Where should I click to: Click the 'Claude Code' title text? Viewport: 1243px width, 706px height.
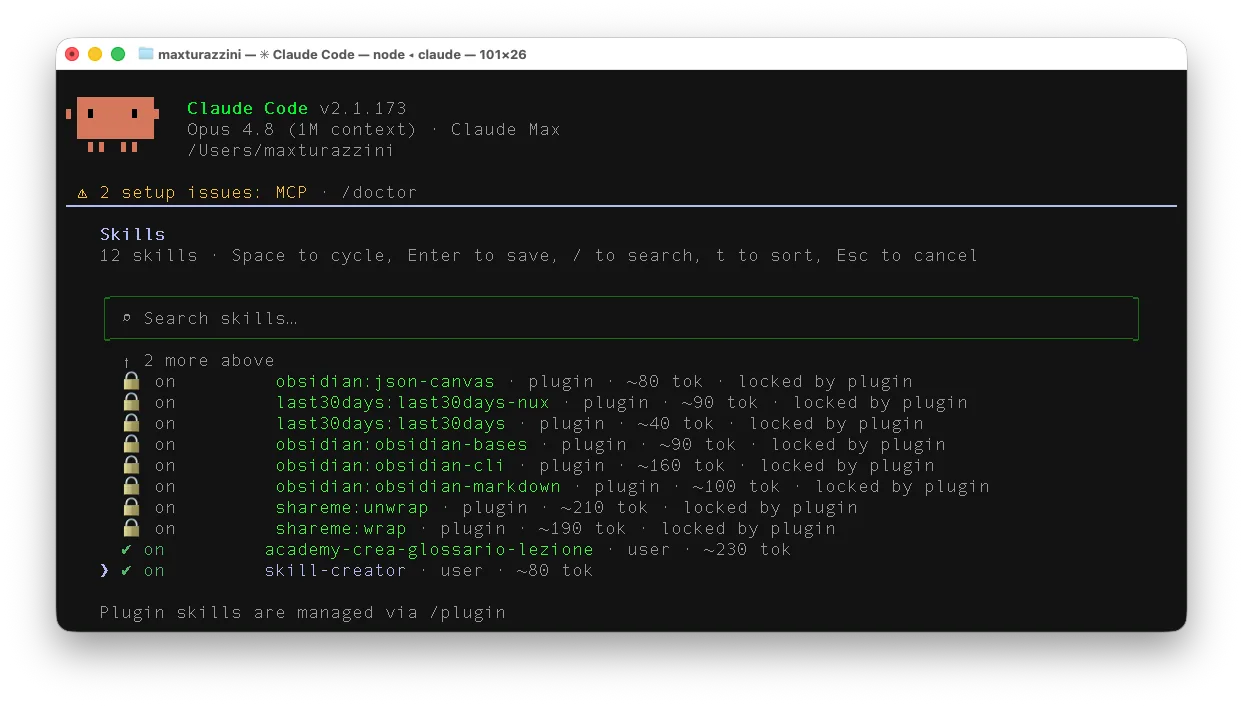pos(248,108)
